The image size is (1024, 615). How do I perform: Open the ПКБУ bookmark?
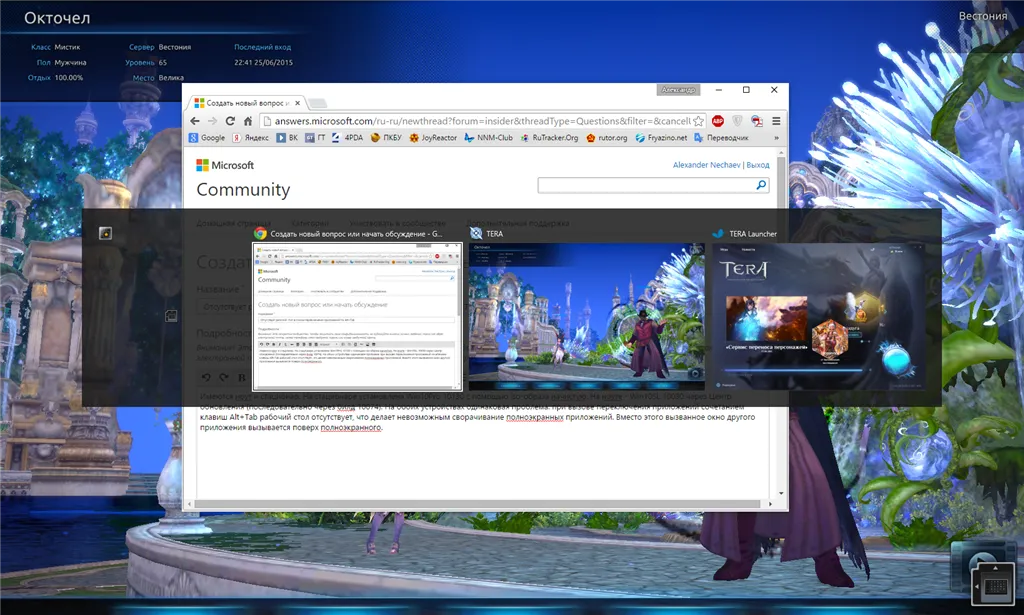pos(386,138)
